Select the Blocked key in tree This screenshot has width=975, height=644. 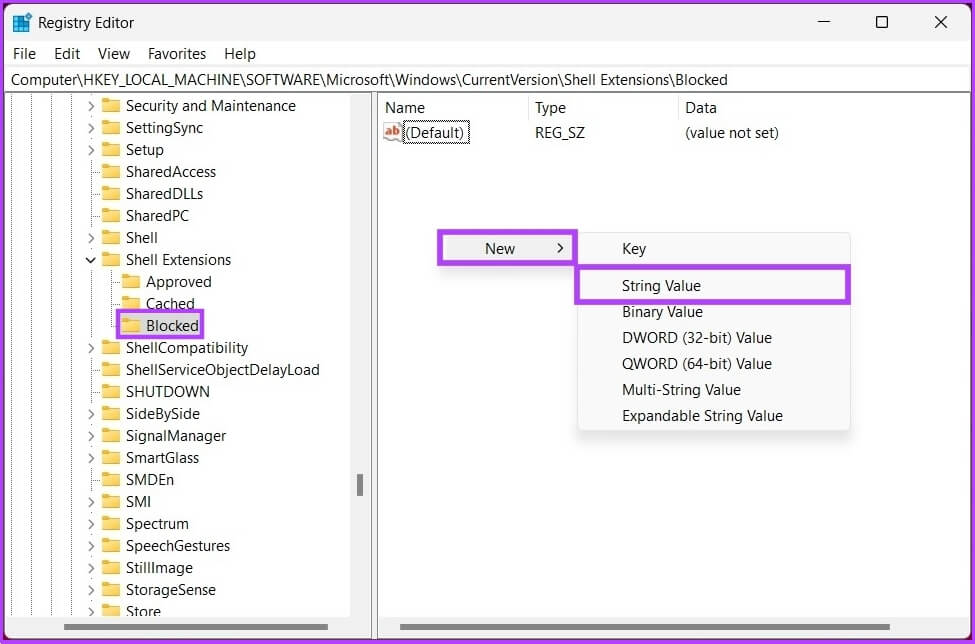[x=172, y=325]
